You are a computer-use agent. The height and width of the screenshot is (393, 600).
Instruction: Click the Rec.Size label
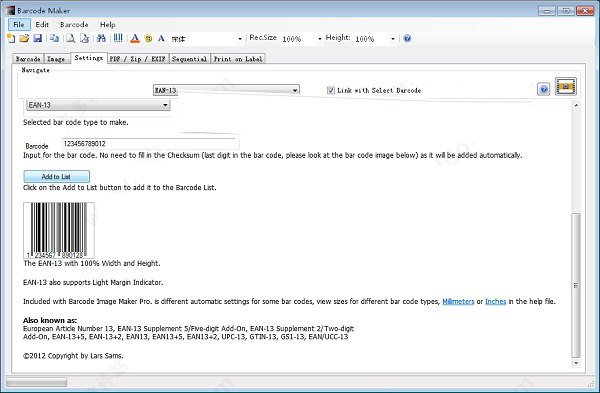(x=262, y=38)
